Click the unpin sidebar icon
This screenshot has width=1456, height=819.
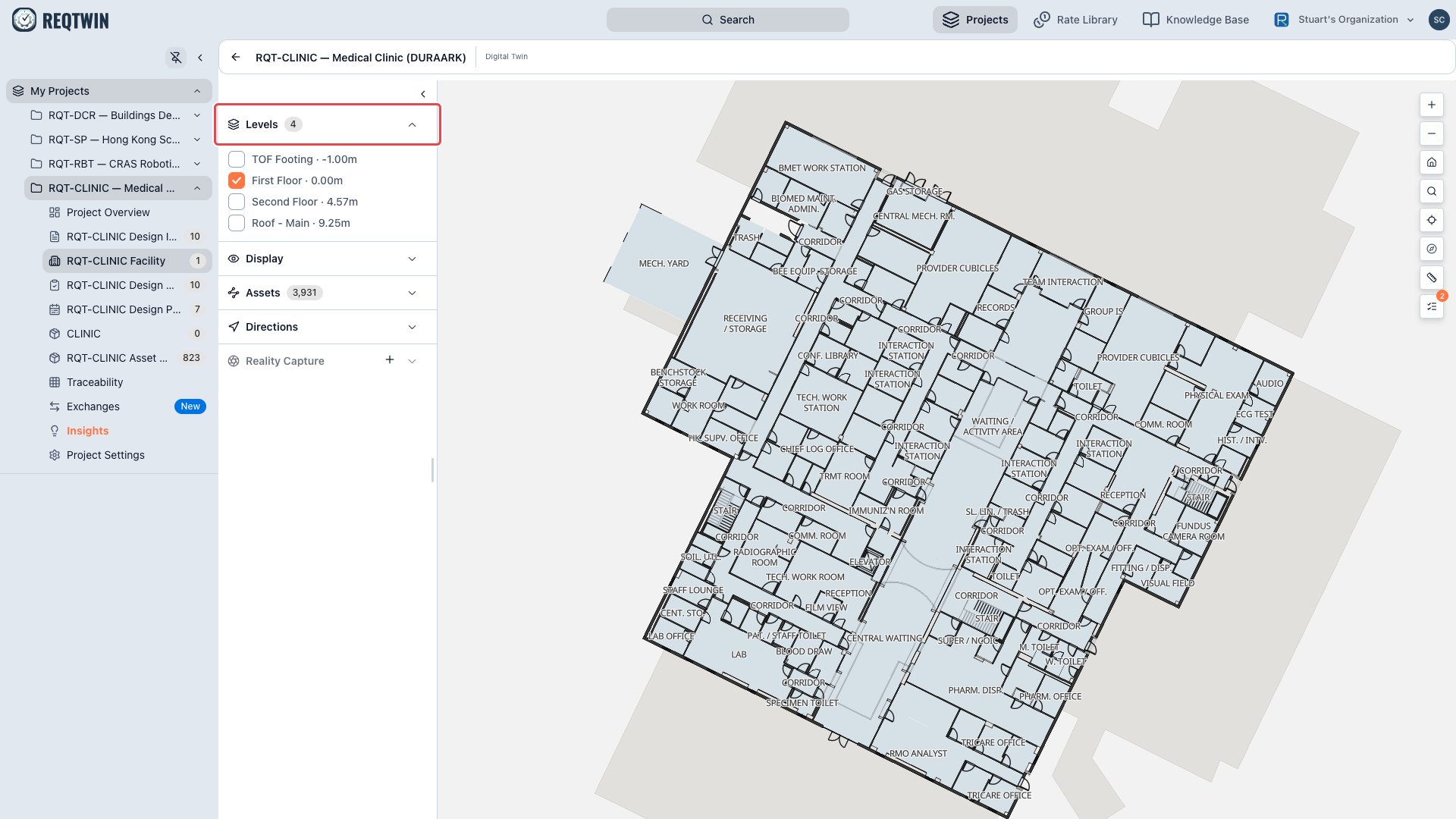[x=176, y=58]
